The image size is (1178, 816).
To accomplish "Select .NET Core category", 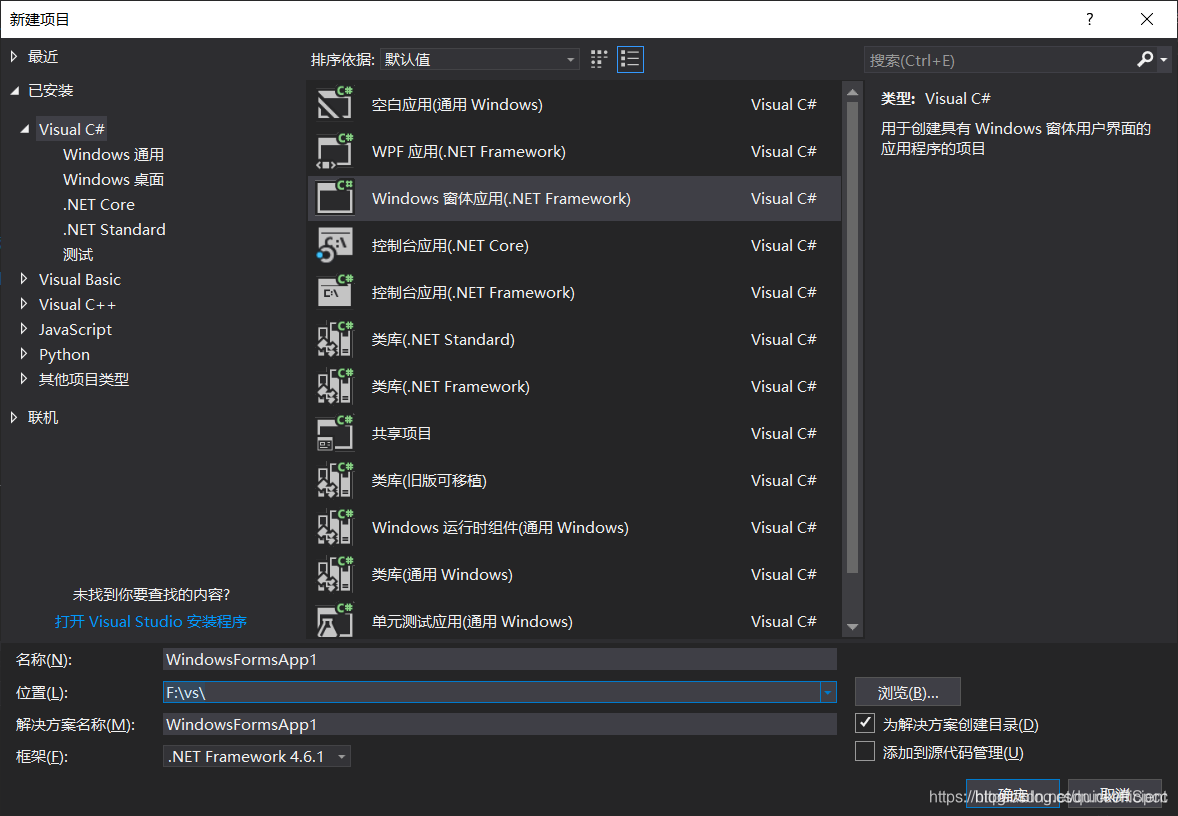I will pos(99,204).
